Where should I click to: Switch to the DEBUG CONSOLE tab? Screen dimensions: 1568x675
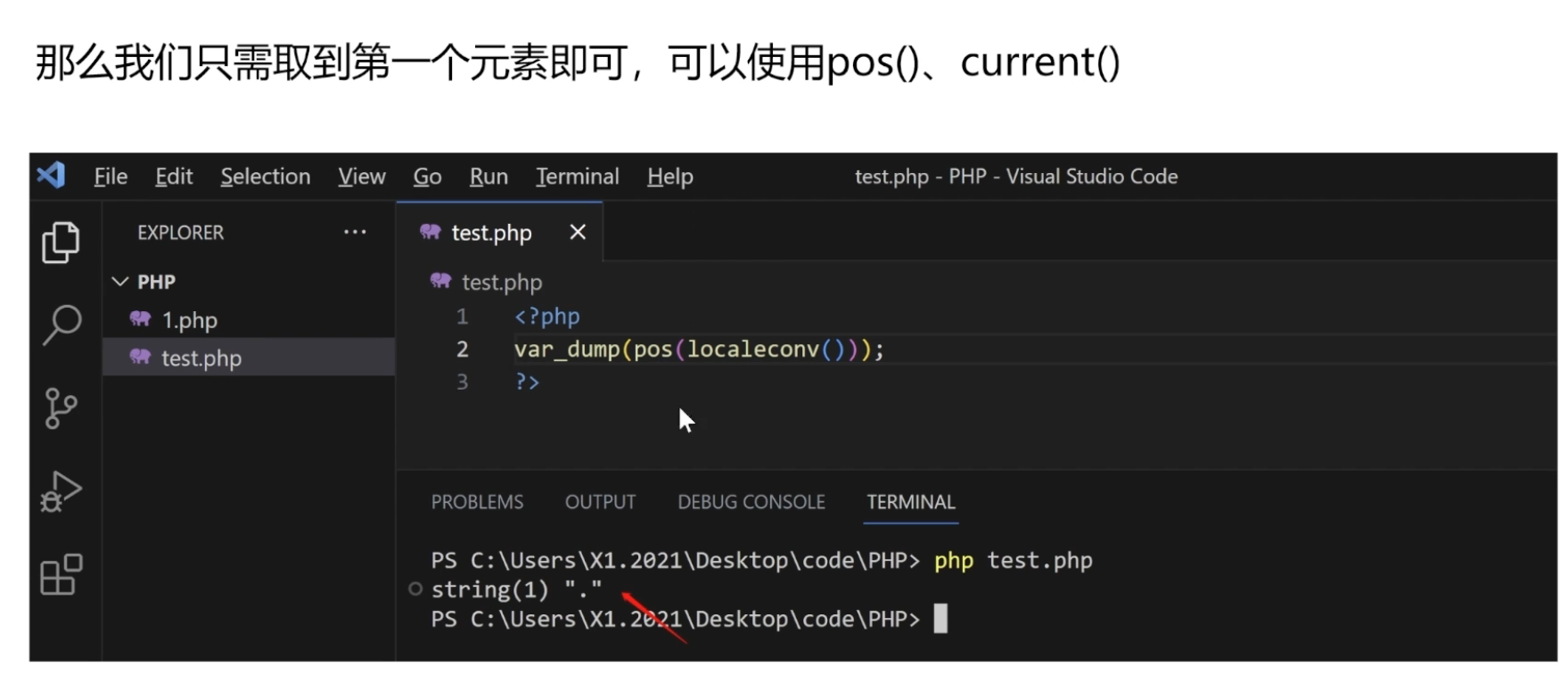pyautogui.click(x=751, y=502)
